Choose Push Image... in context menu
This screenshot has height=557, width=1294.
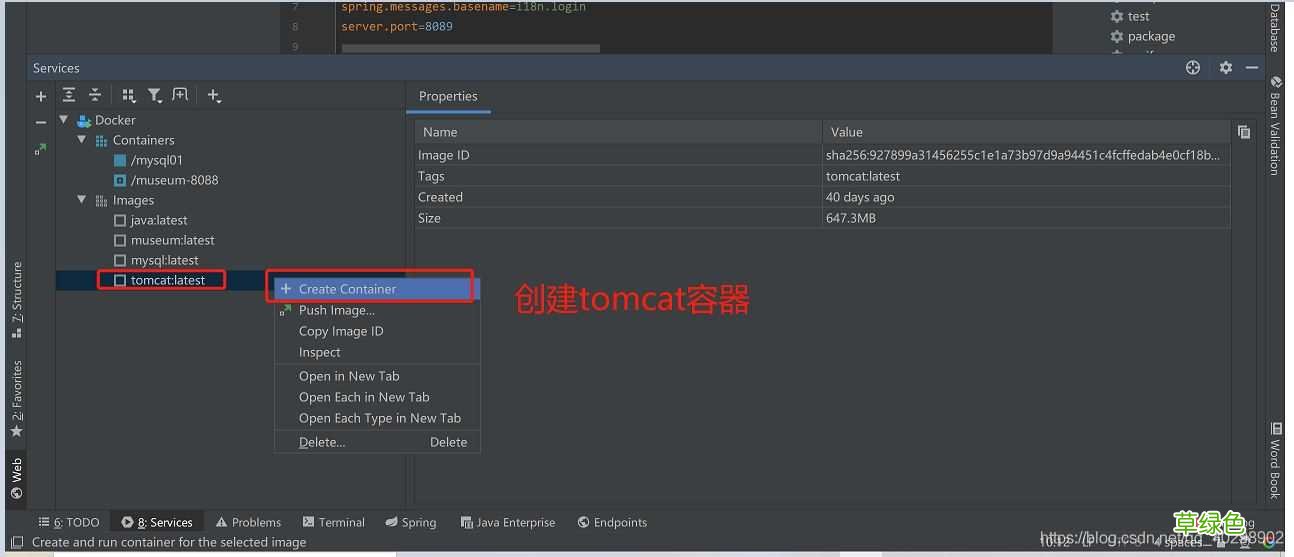[x=377, y=310]
